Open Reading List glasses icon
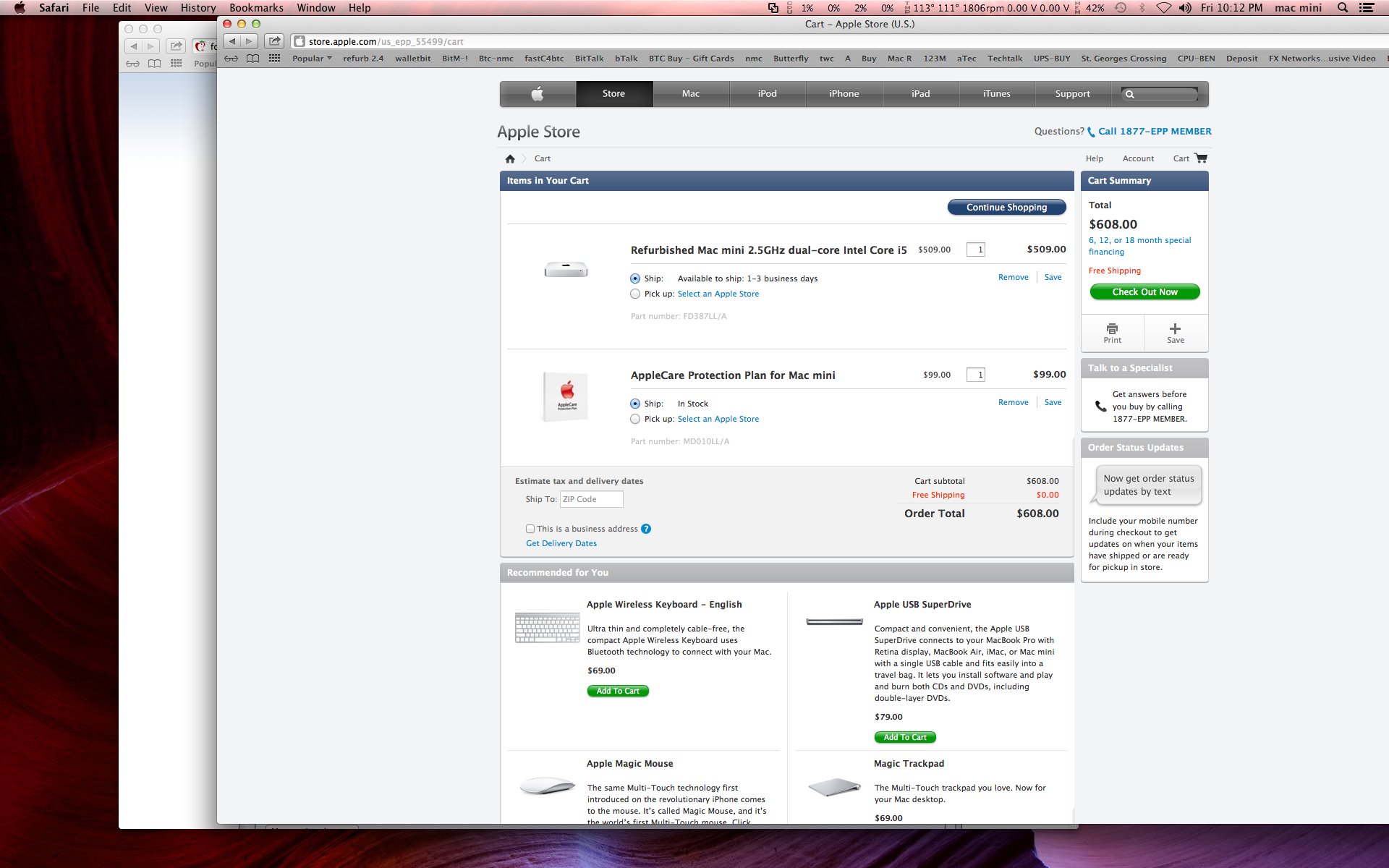1389x868 pixels. 231,59
